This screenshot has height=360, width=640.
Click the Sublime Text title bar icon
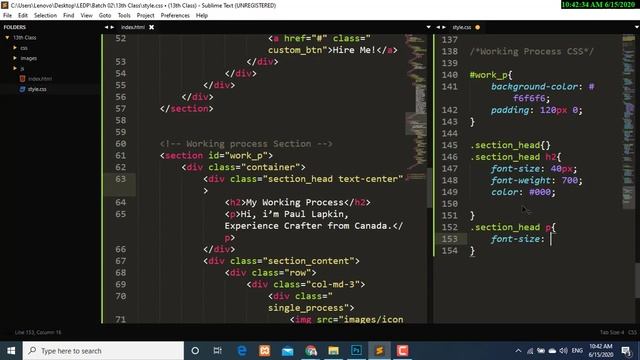[x=4, y=5]
